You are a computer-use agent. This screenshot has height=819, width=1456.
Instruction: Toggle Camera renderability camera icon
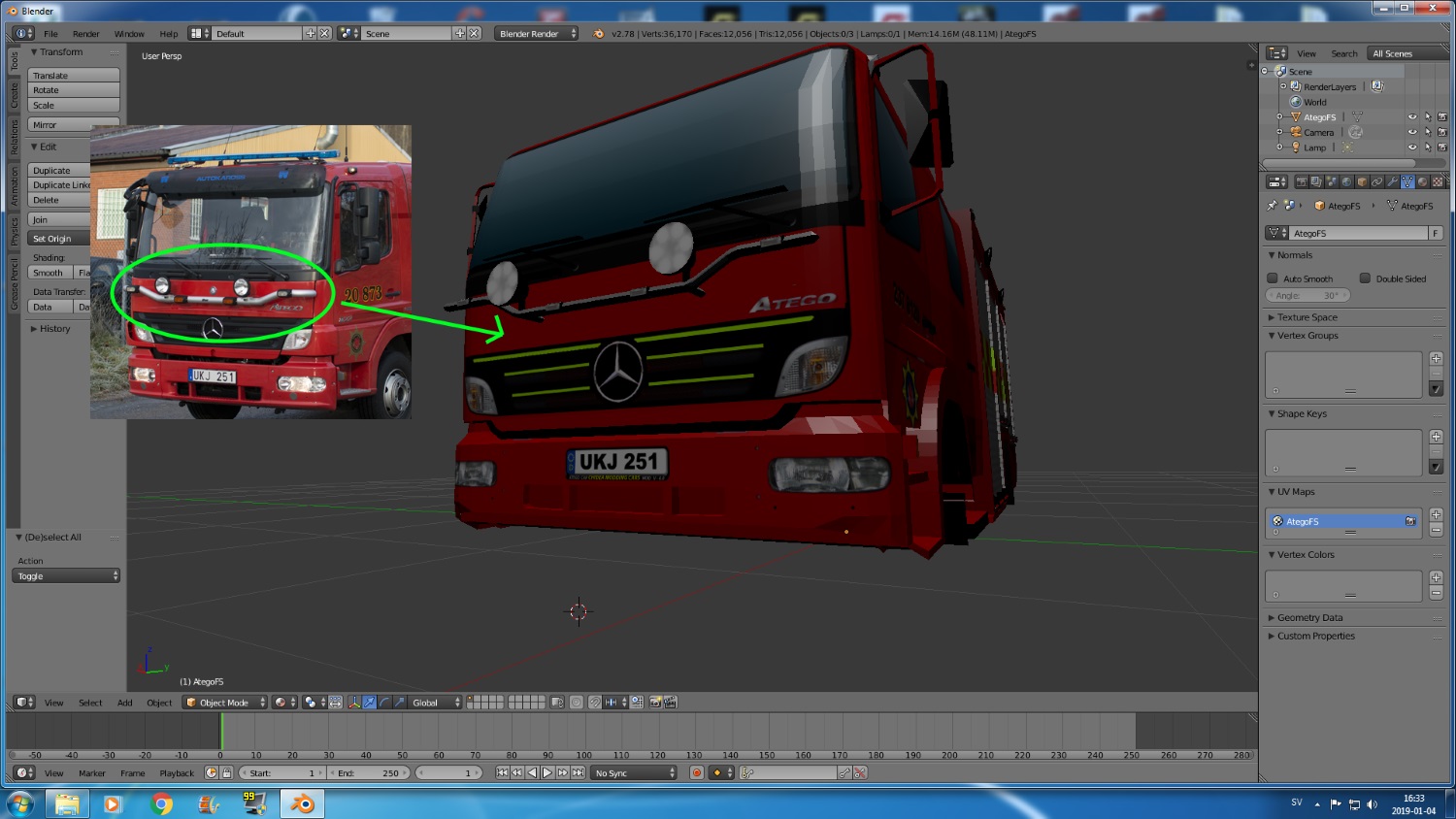point(1442,132)
